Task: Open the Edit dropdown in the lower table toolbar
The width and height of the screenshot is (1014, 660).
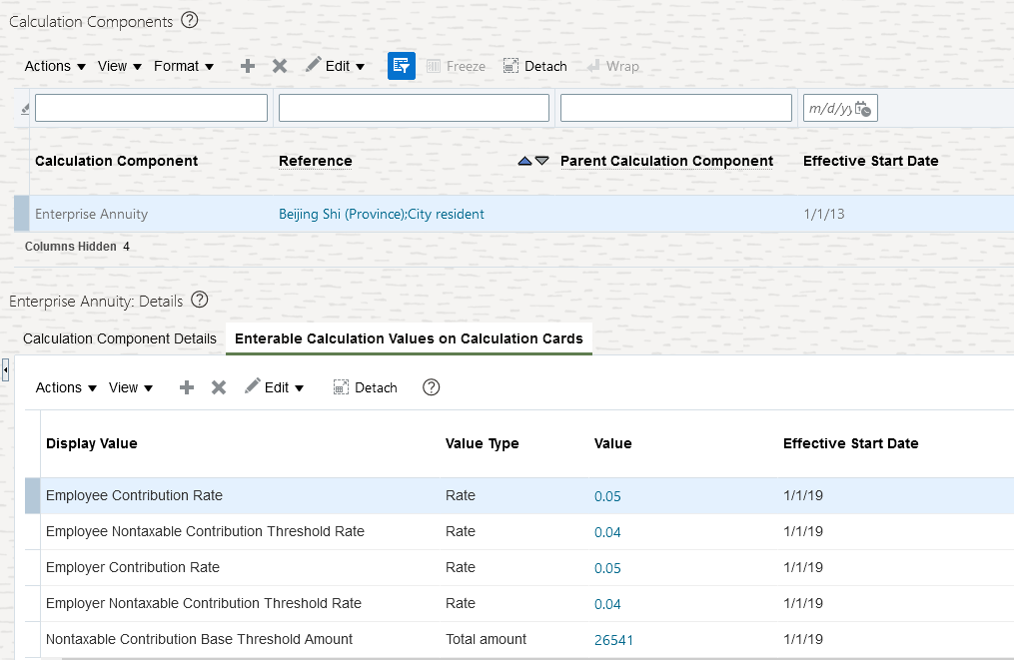Action: click(x=275, y=387)
